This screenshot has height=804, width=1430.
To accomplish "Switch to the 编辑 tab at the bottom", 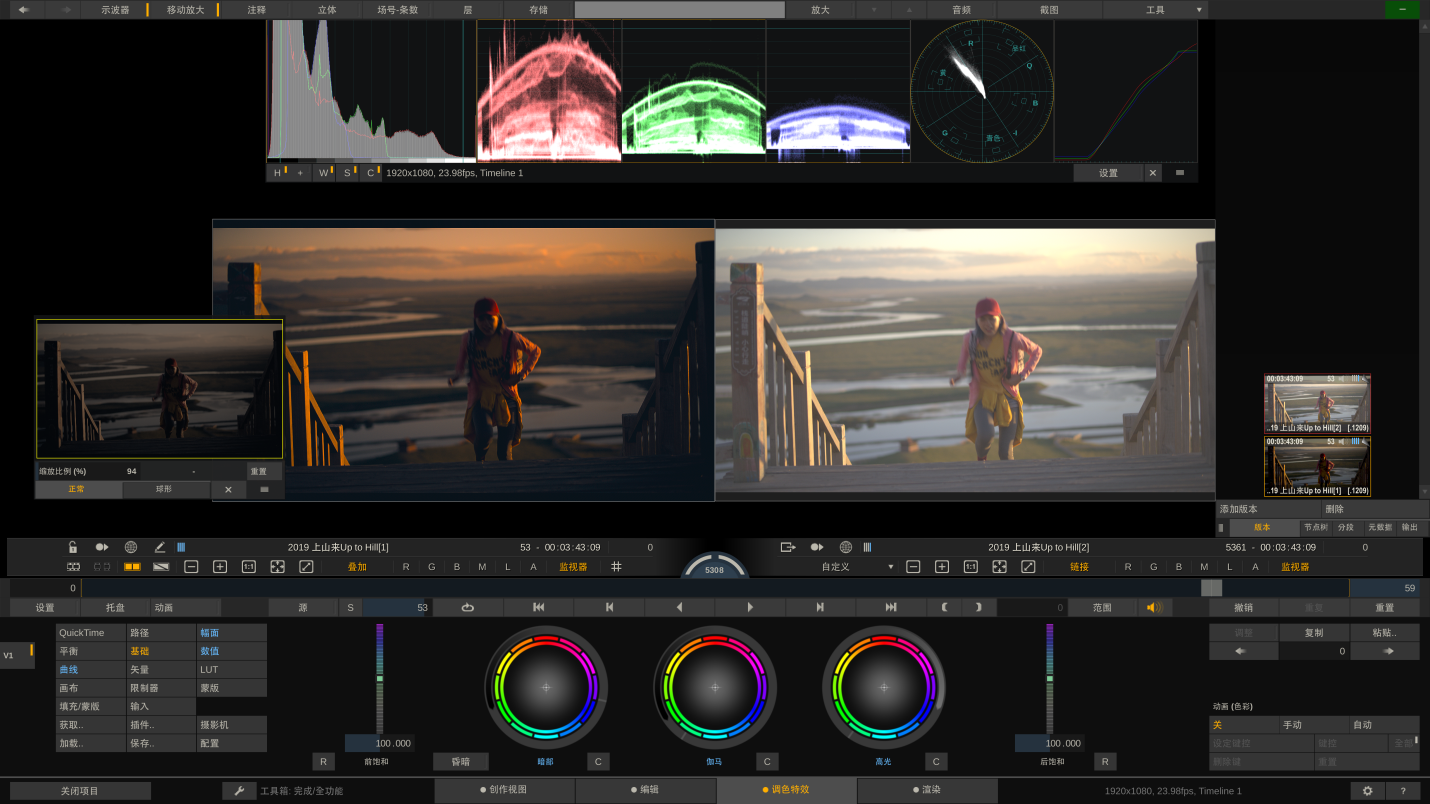I will [x=645, y=790].
